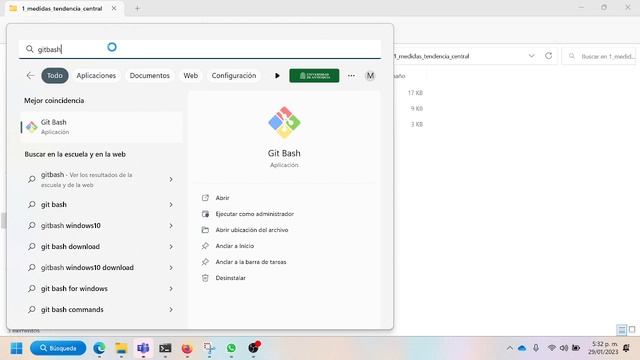The width and height of the screenshot is (640, 360).
Task: Open Wi-Fi network tray icon
Action: (552, 348)
